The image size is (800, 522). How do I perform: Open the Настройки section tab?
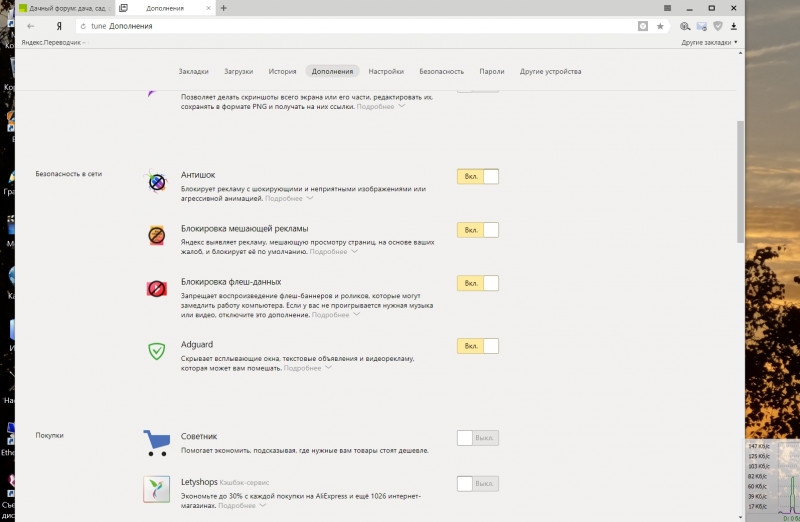pos(386,71)
